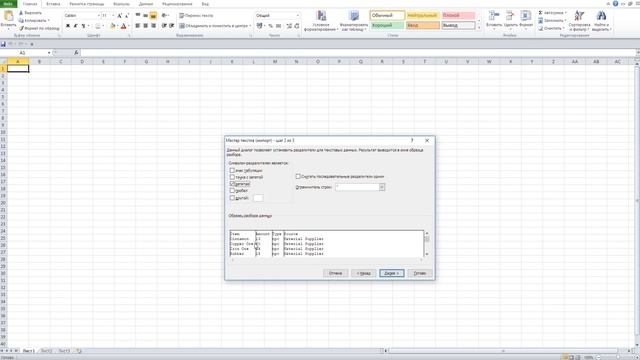Open Format as Table dropdown
The height and width of the screenshot is (360, 640).
[353, 22]
